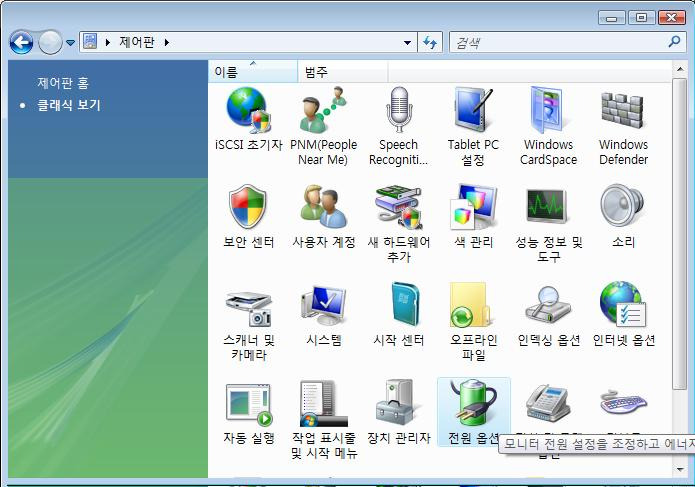Open the keyboard icon
695x487 pixels.
point(623,402)
